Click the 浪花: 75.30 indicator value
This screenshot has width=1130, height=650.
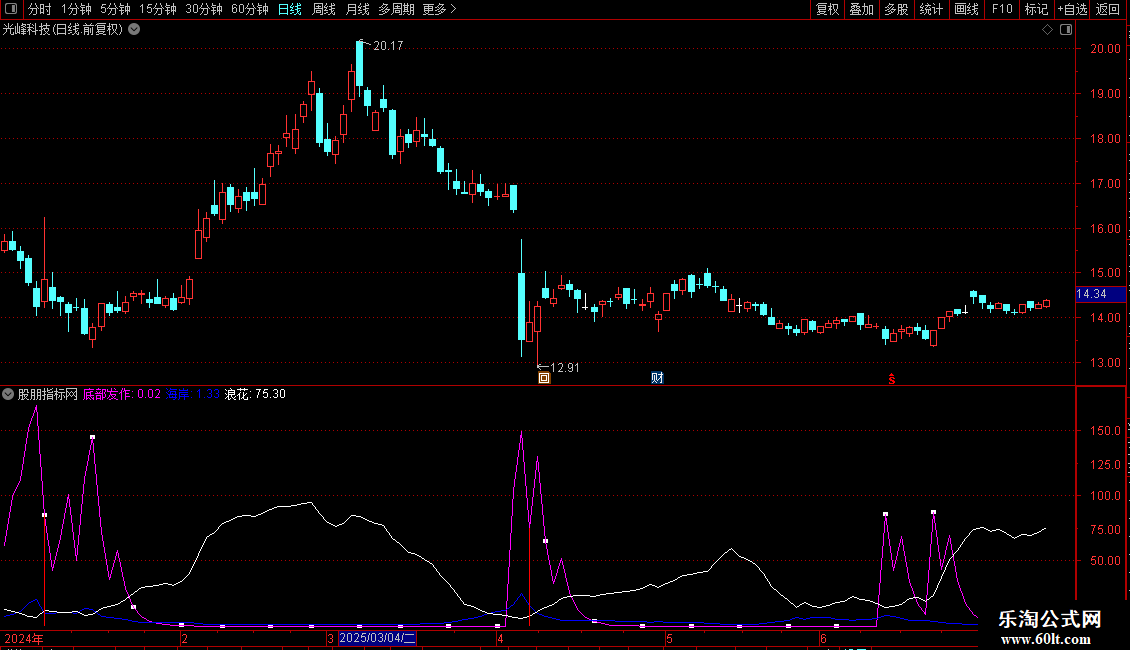pos(255,394)
